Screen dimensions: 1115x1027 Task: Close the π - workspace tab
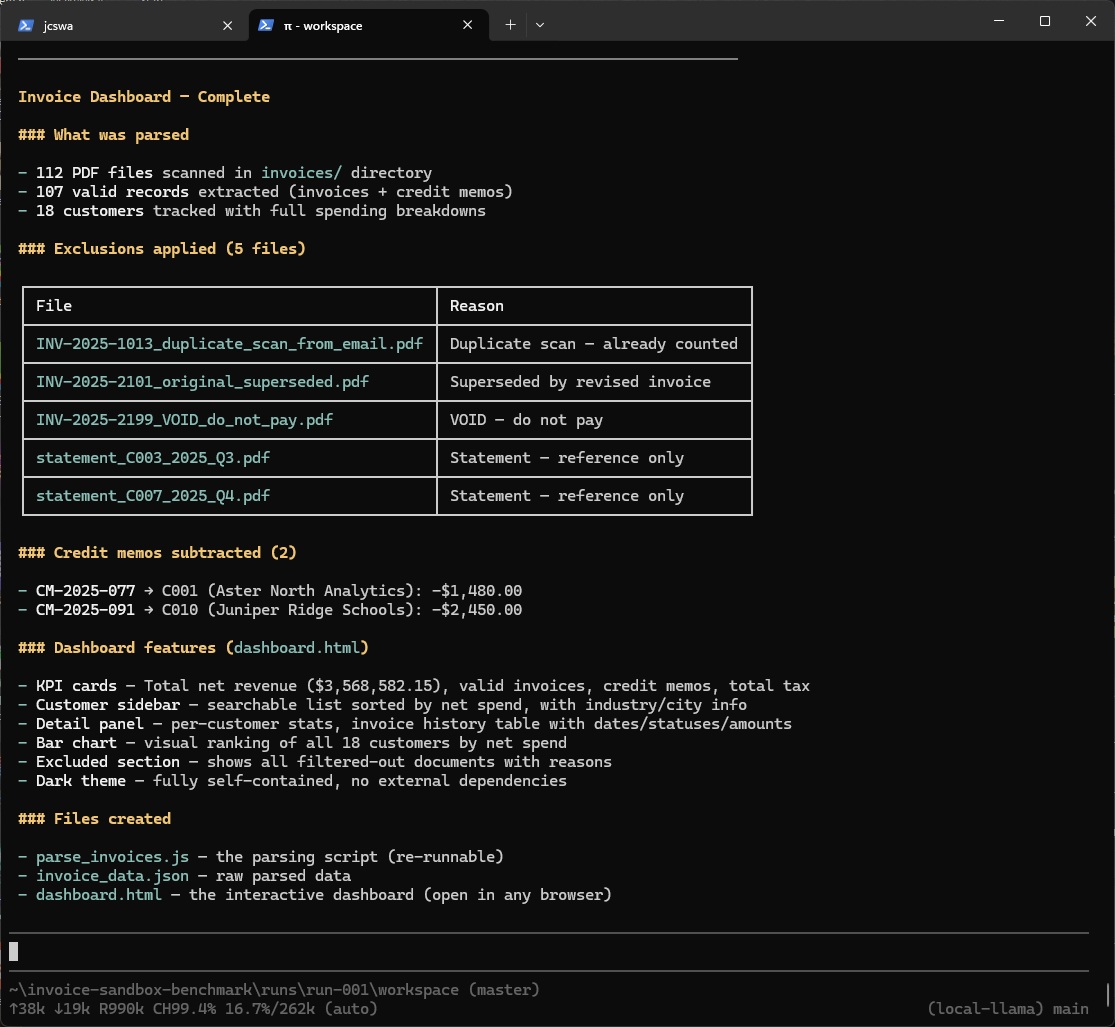pos(467,25)
